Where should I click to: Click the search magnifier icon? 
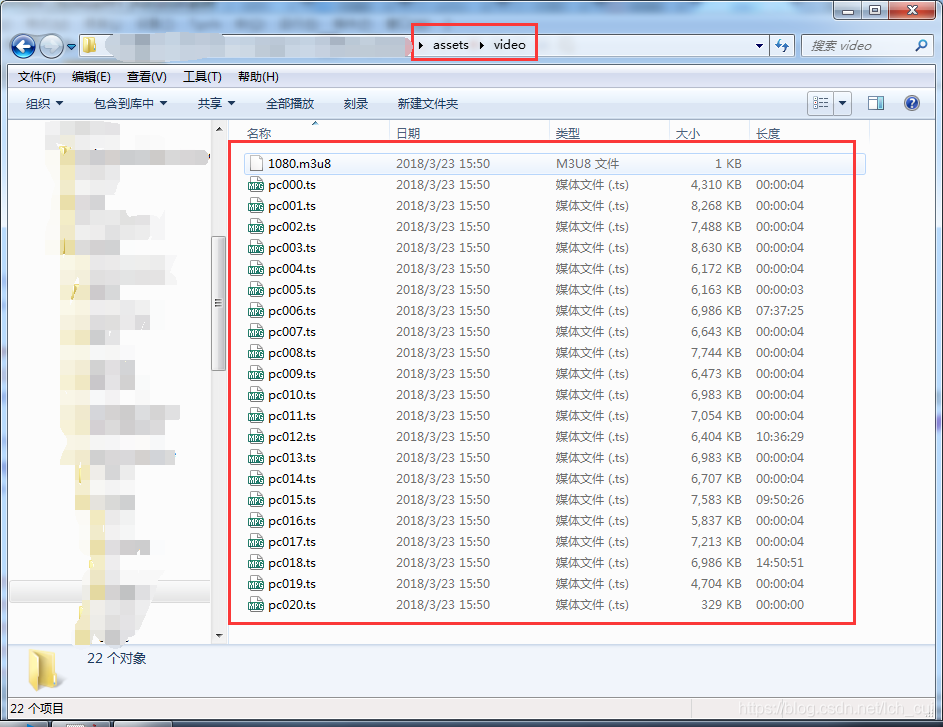(x=921, y=45)
